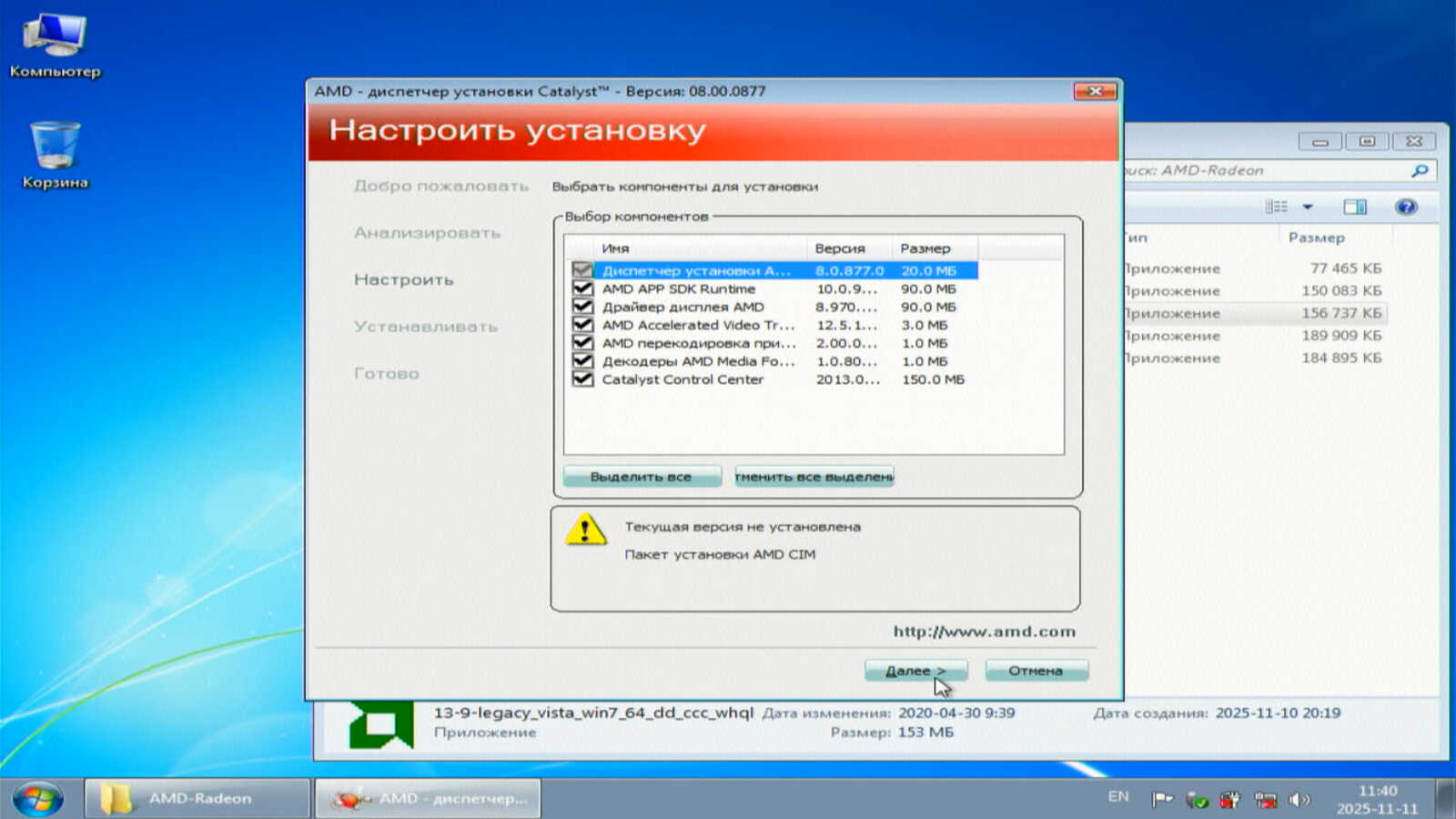The image size is (1456, 819).
Task: Click the Готово step label
Action: (x=387, y=373)
